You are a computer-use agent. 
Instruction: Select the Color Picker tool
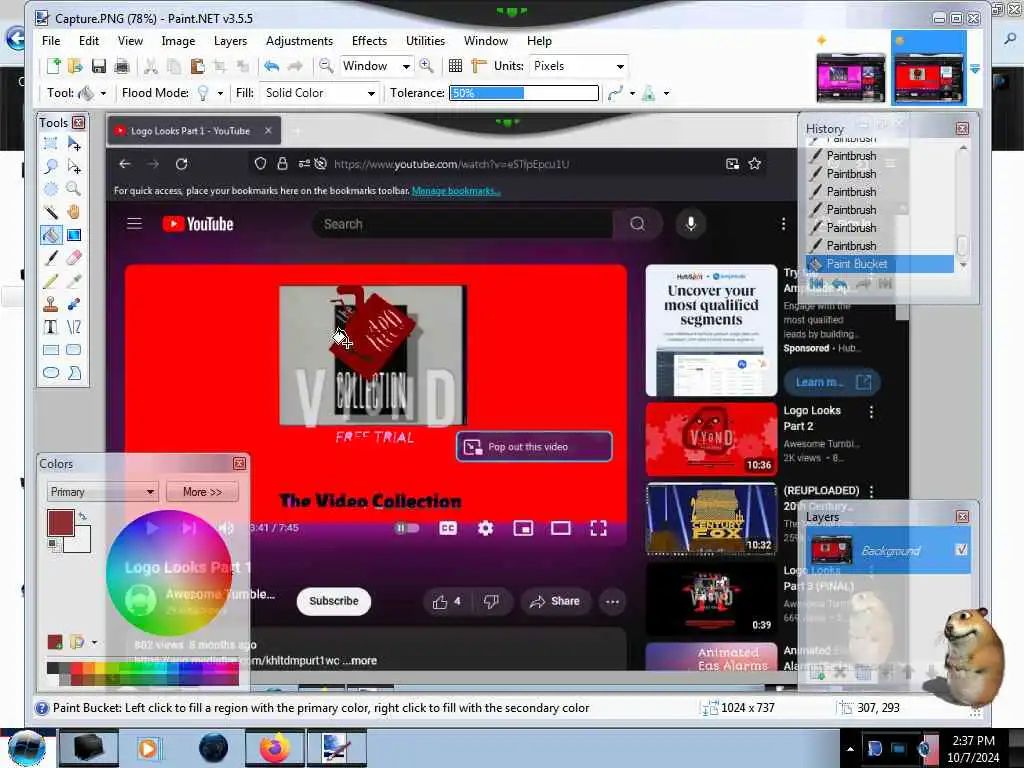click(74, 281)
